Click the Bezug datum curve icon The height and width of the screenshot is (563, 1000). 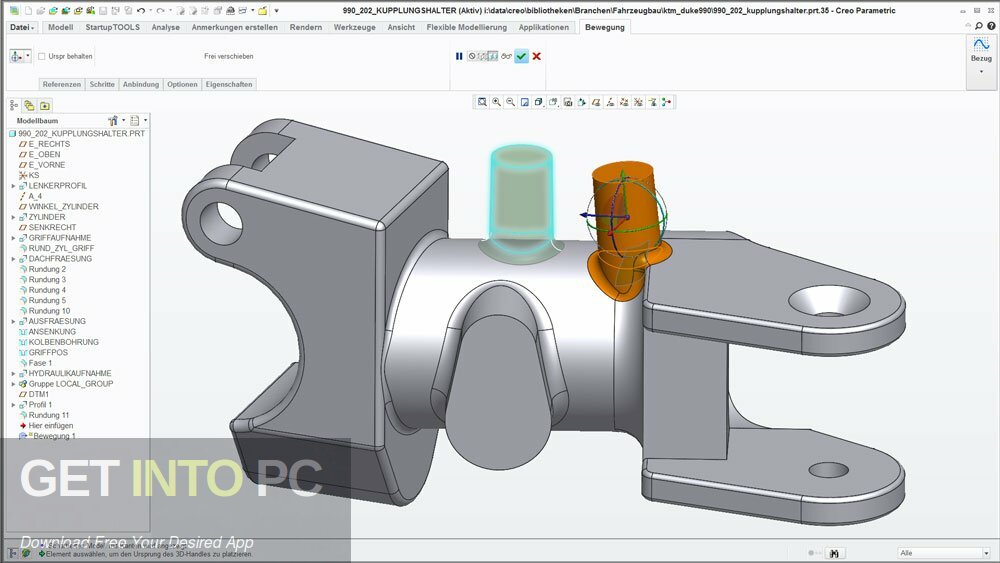click(981, 45)
